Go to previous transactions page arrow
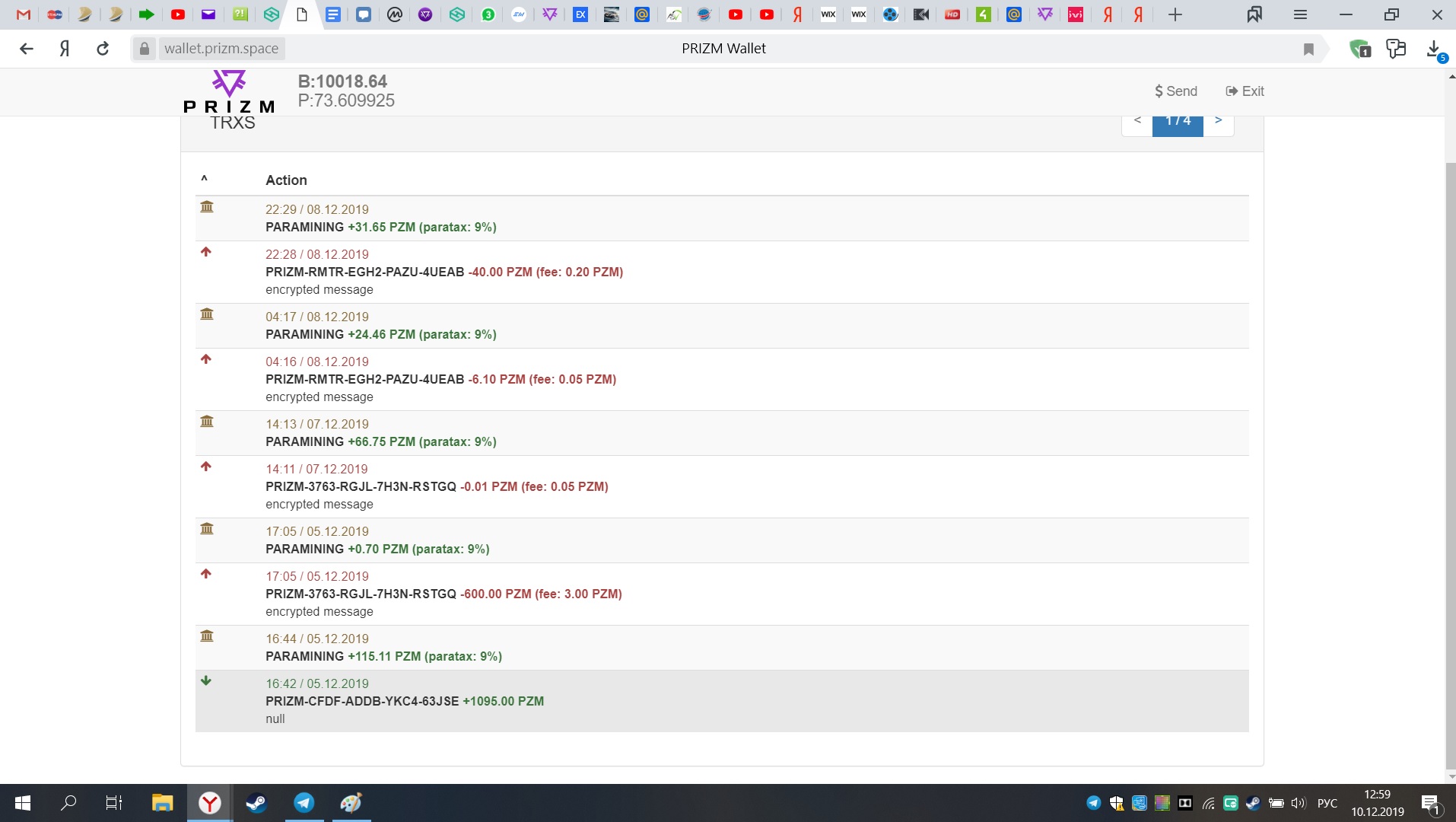 click(x=1137, y=122)
